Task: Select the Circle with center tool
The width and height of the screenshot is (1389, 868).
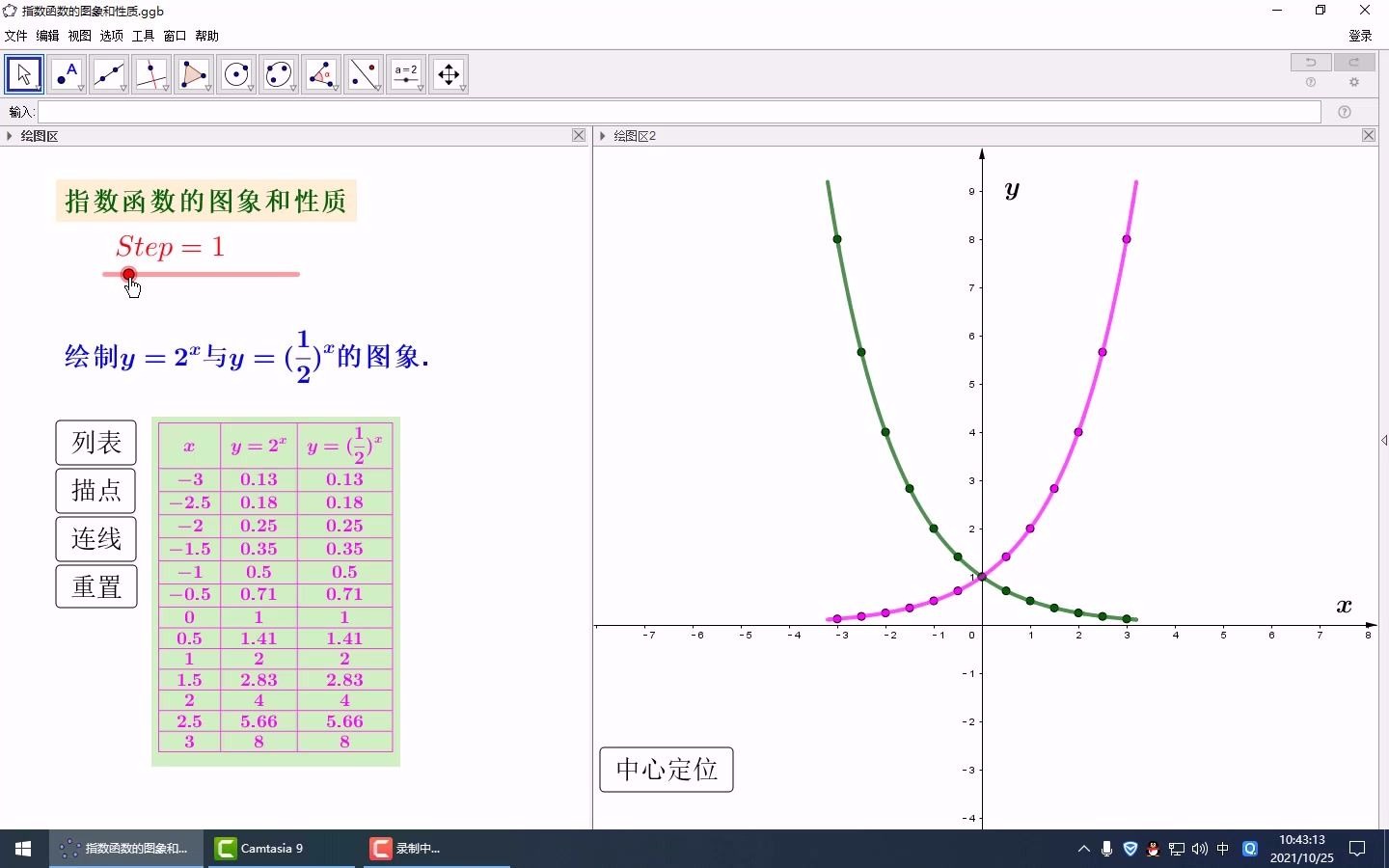Action: (236, 74)
